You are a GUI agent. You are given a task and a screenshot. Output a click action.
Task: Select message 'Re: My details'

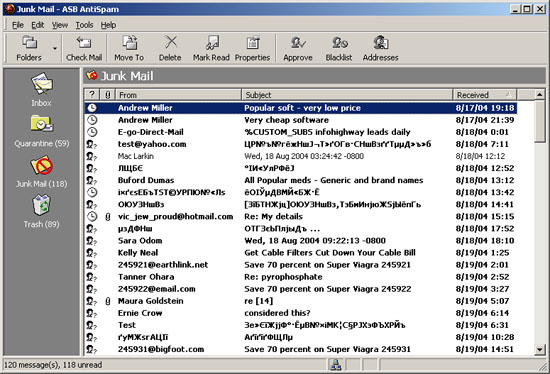301,216
